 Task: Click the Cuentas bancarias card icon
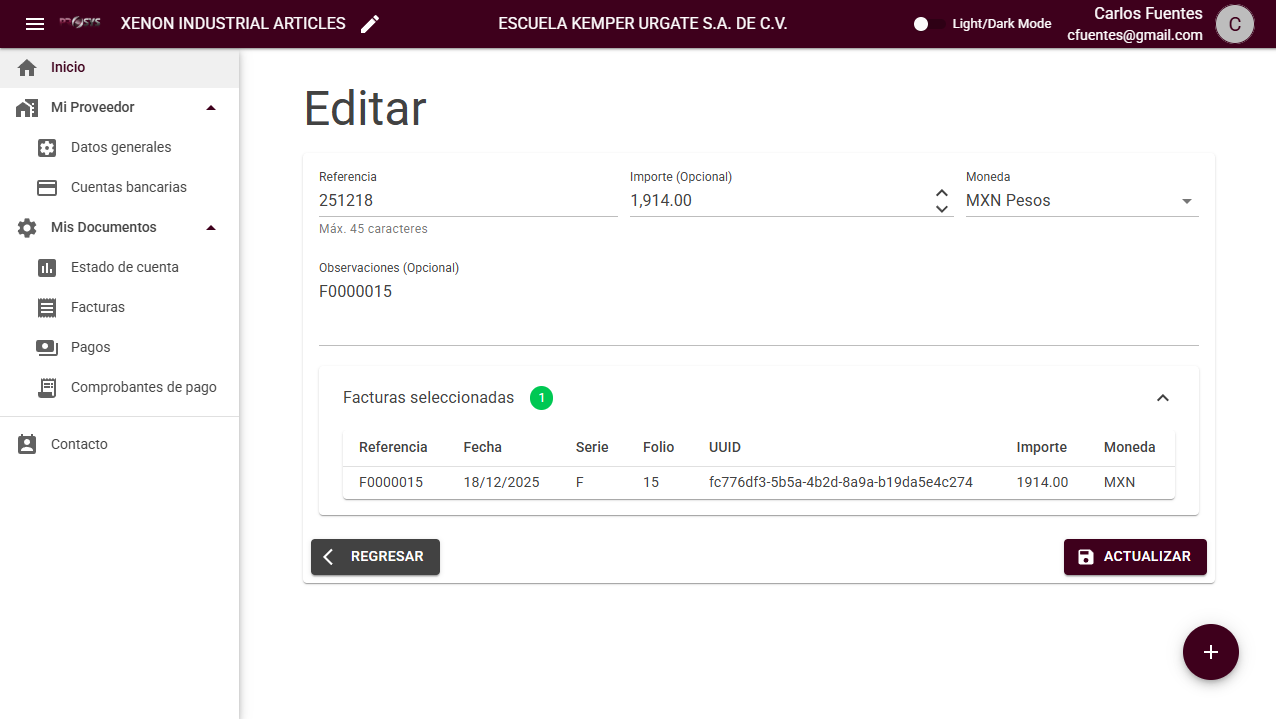point(47,188)
